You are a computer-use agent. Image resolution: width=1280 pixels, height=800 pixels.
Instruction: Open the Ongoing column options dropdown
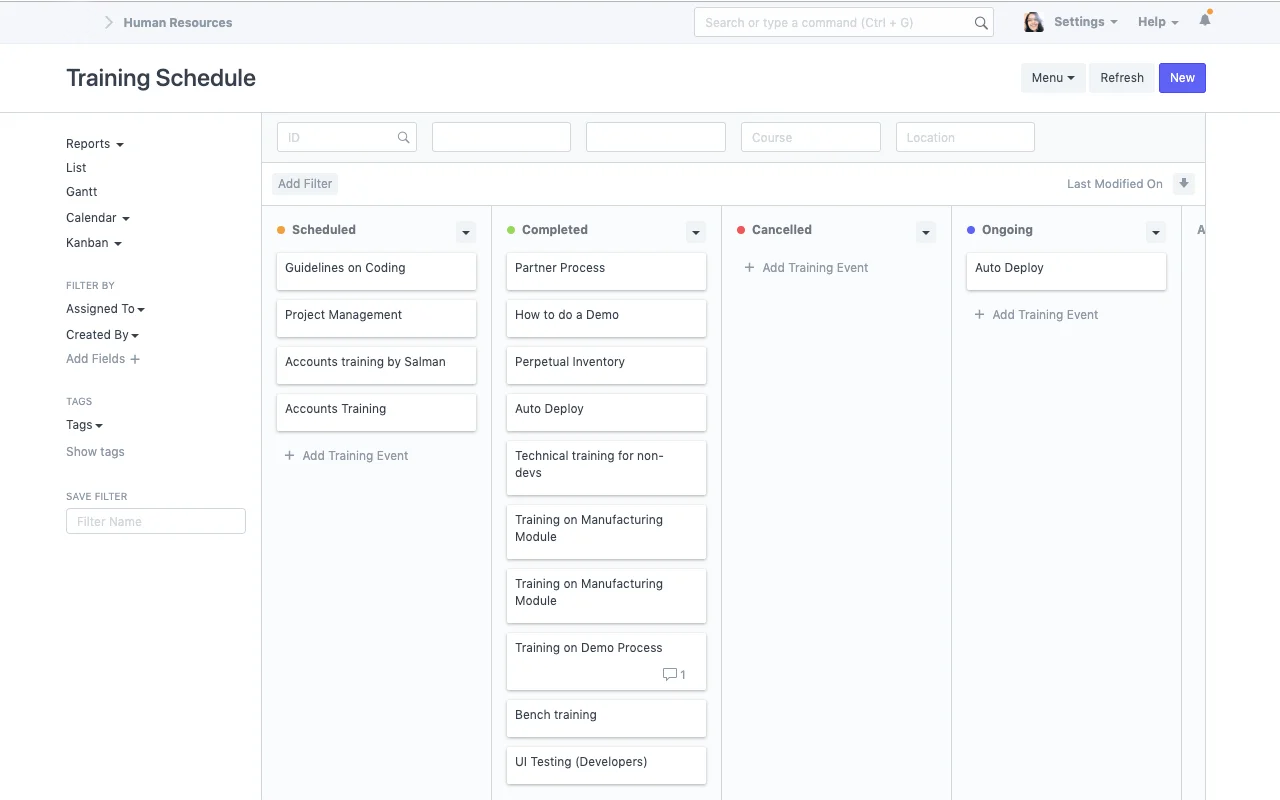[x=1155, y=232]
